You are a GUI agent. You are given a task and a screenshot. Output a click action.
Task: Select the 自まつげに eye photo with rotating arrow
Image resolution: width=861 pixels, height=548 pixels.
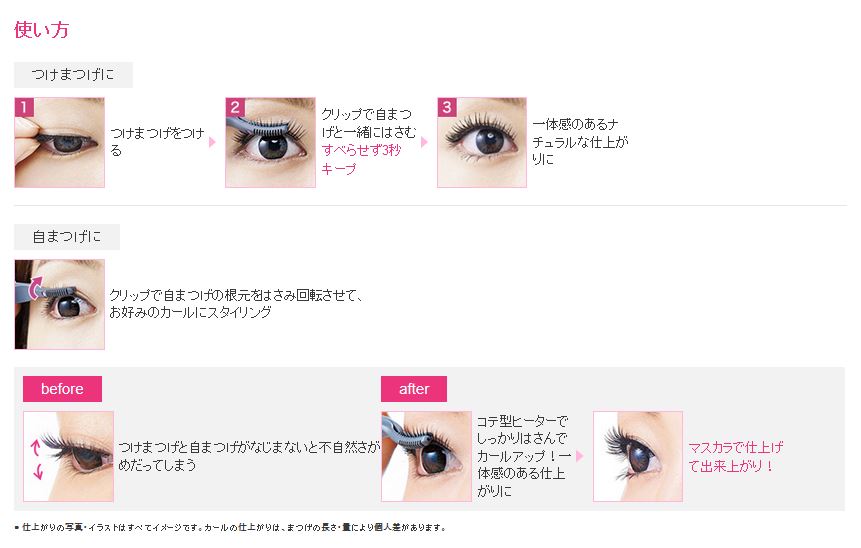pos(59,305)
